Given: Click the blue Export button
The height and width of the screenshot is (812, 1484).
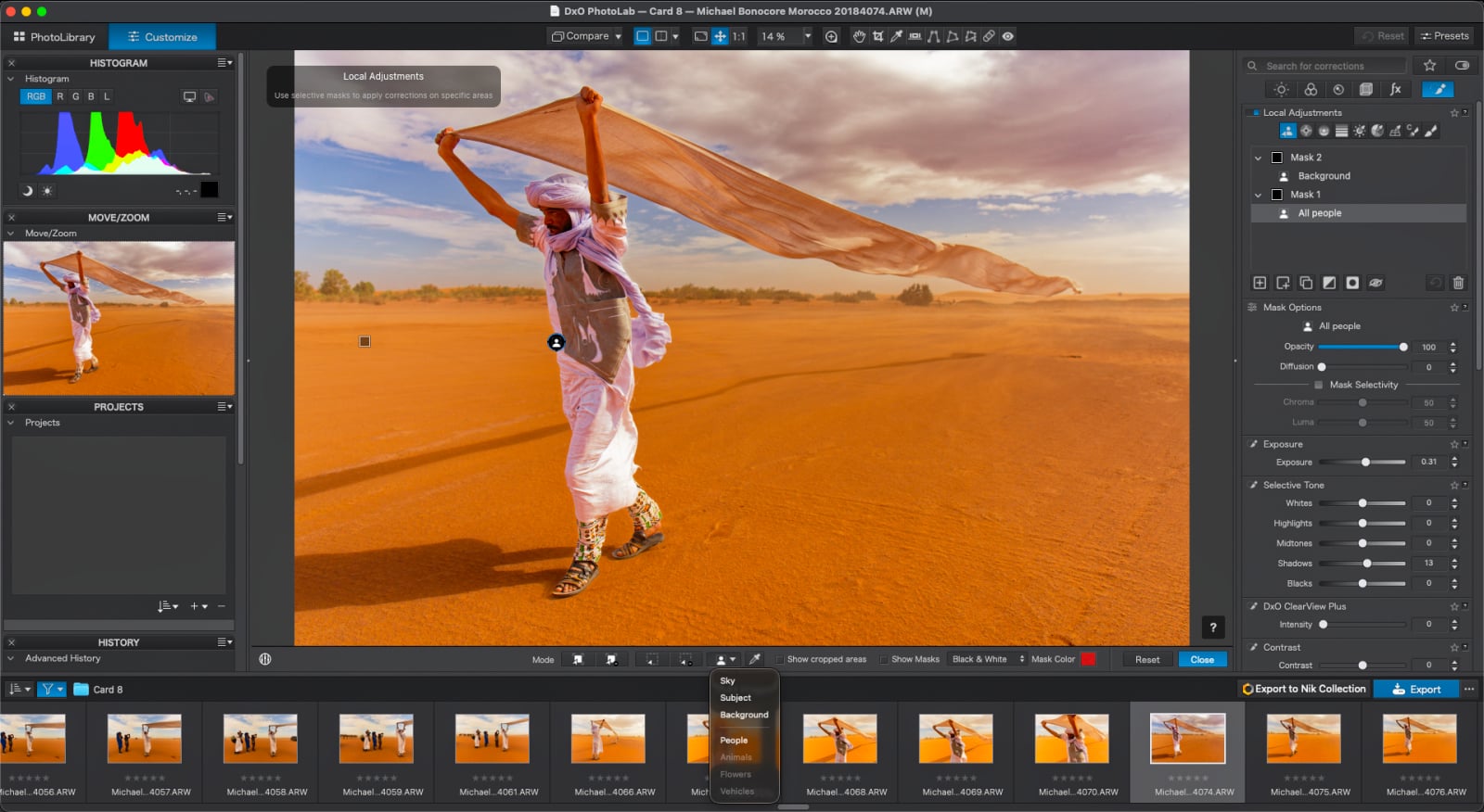Looking at the screenshot, I should 1416,689.
